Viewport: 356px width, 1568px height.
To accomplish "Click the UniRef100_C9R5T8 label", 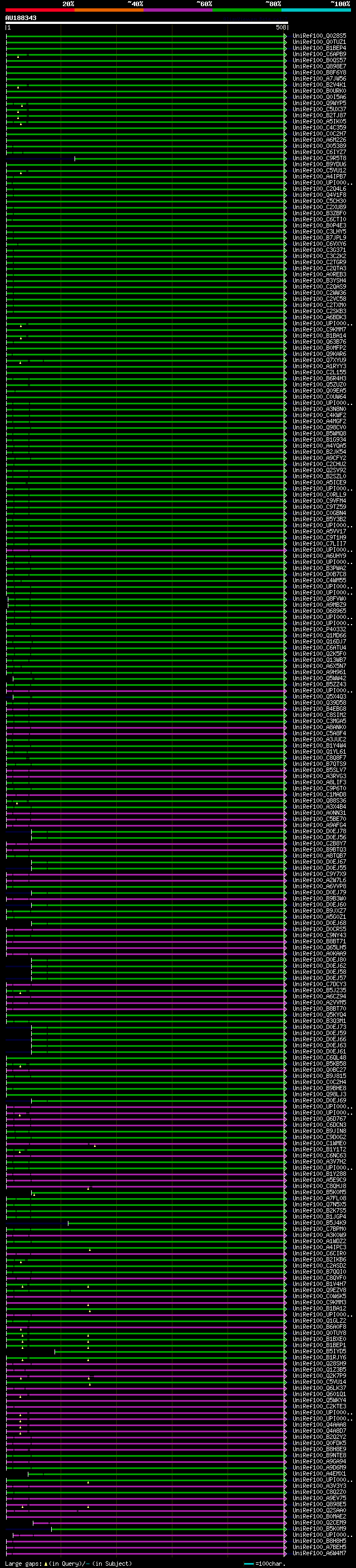I will tap(319, 159).
